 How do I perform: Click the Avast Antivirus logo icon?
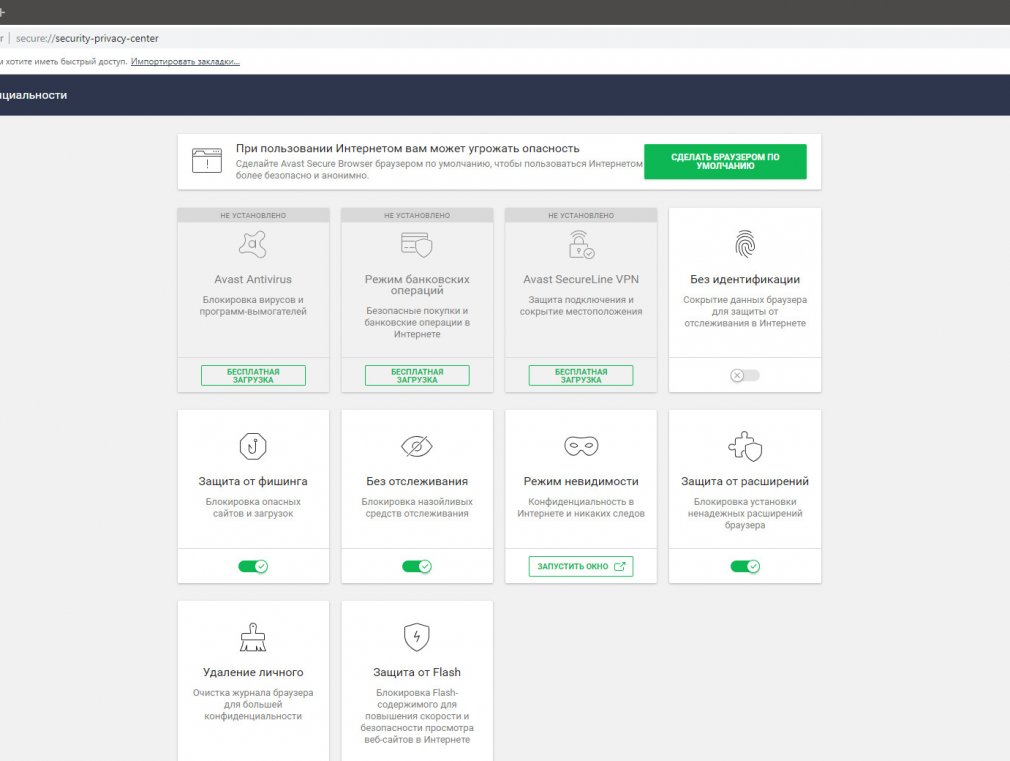(252, 245)
